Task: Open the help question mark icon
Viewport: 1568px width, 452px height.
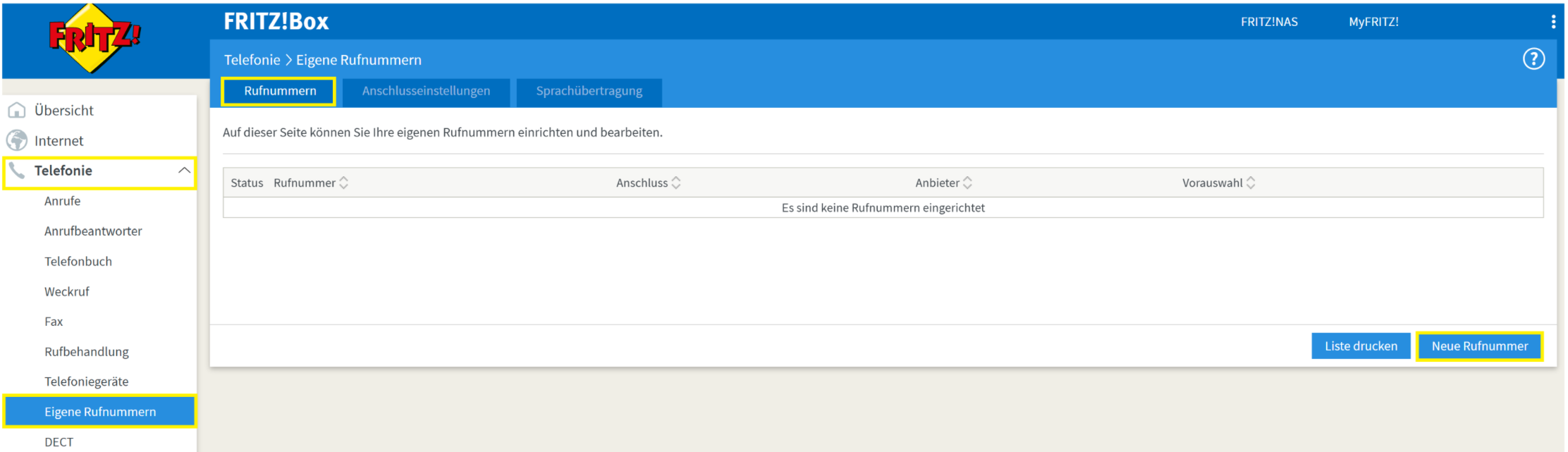Action: point(1533,59)
